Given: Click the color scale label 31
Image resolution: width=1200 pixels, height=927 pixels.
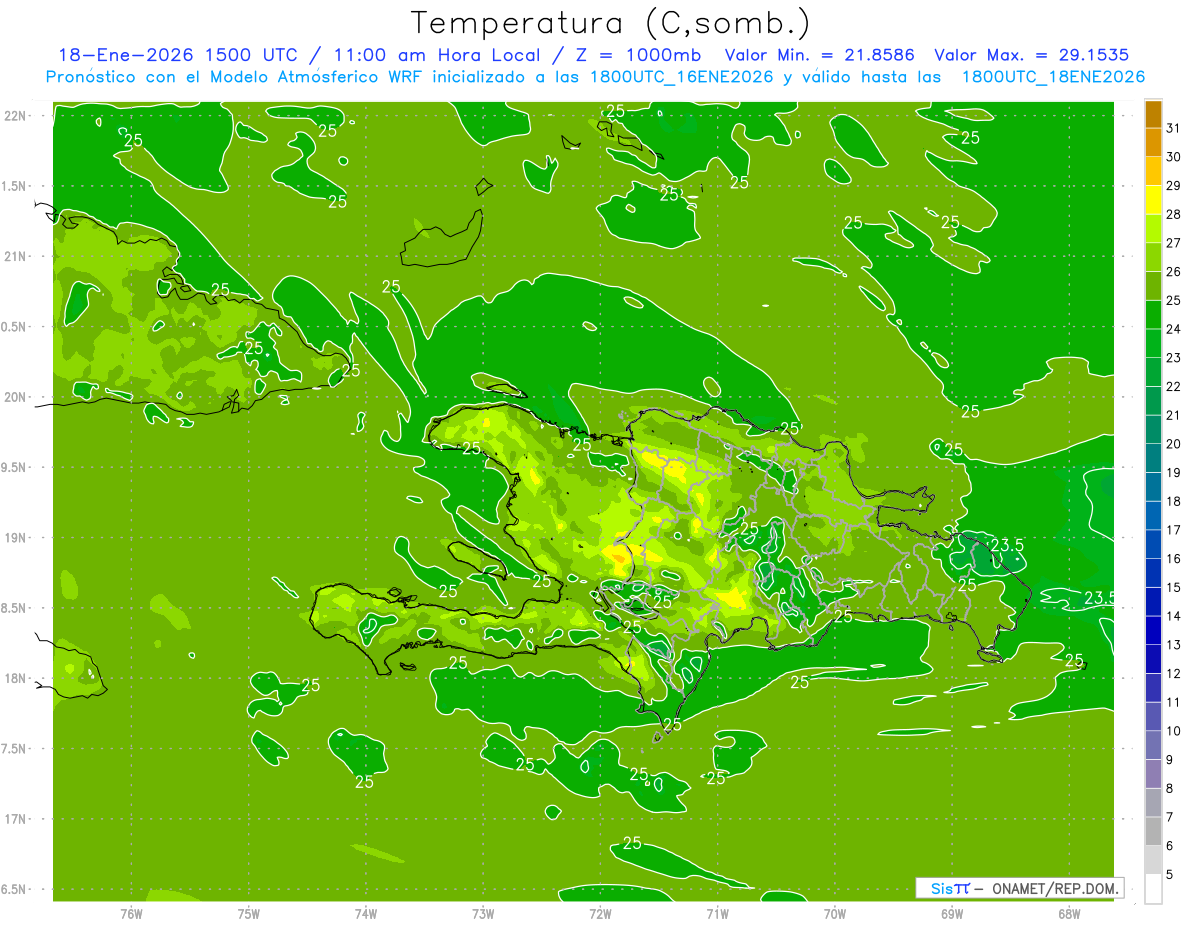Looking at the screenshot, I should [x=1174, y=128].
